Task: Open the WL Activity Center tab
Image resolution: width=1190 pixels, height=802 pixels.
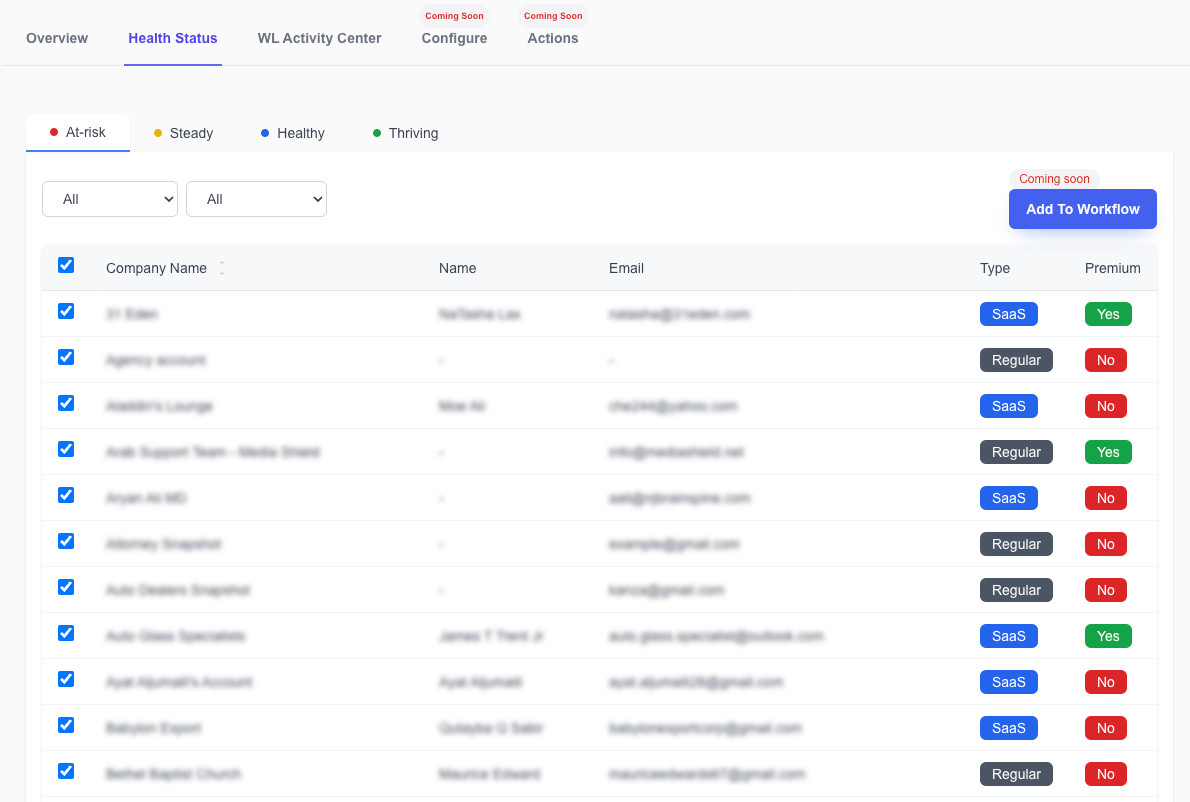Action: click(320, 38)
